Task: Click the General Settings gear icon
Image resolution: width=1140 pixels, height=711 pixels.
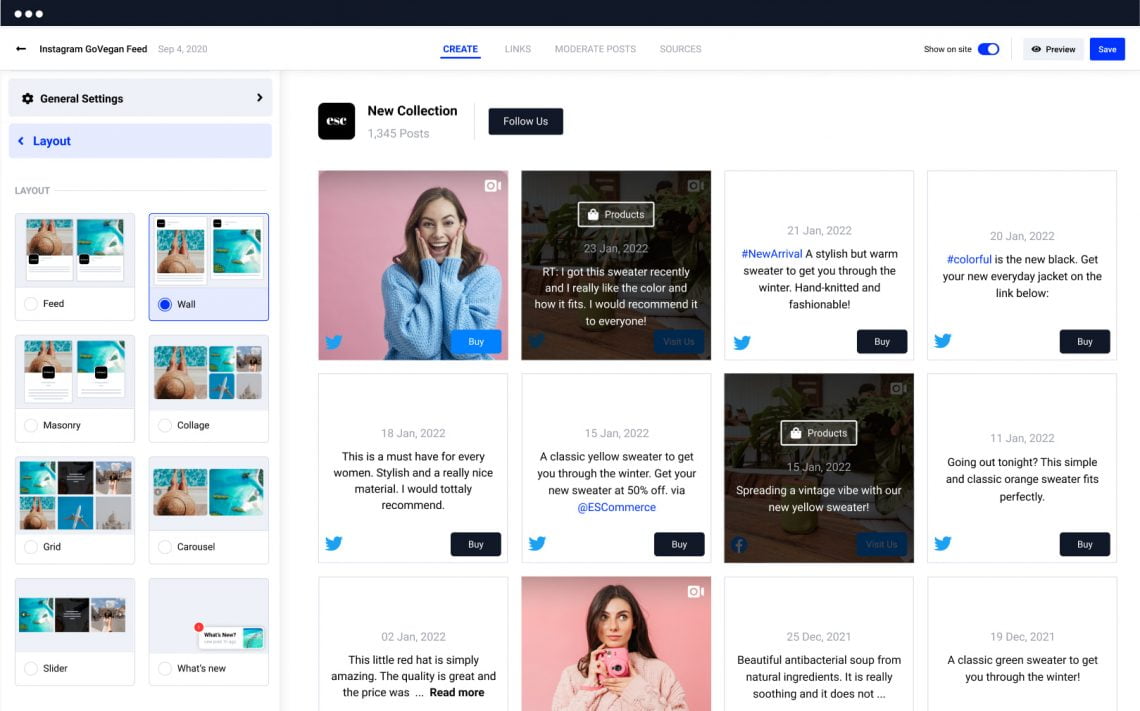Action: coord(28,98)
